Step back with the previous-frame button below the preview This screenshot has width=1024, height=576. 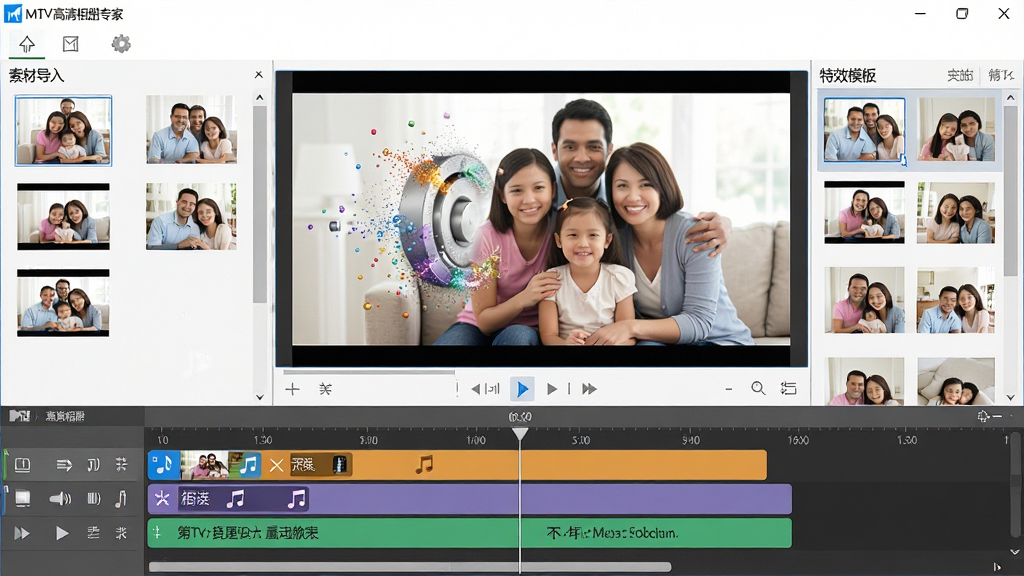(x=485, y=389)
